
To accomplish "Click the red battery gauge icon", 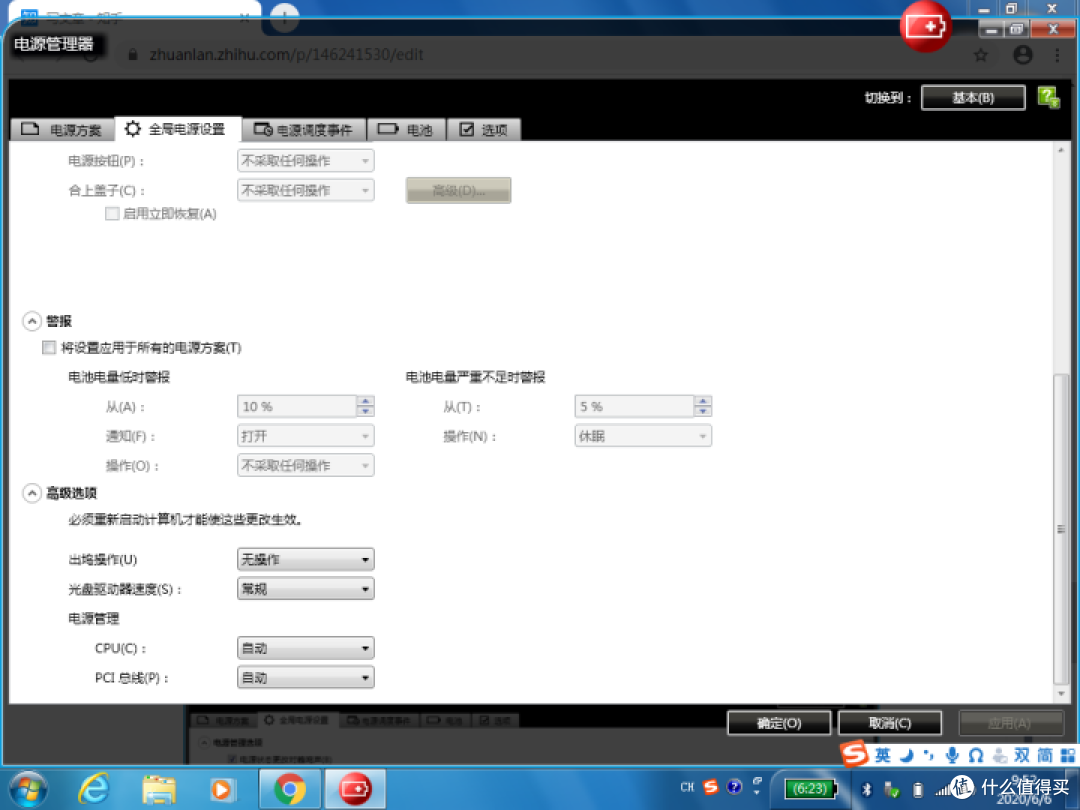I will [925, 27].
